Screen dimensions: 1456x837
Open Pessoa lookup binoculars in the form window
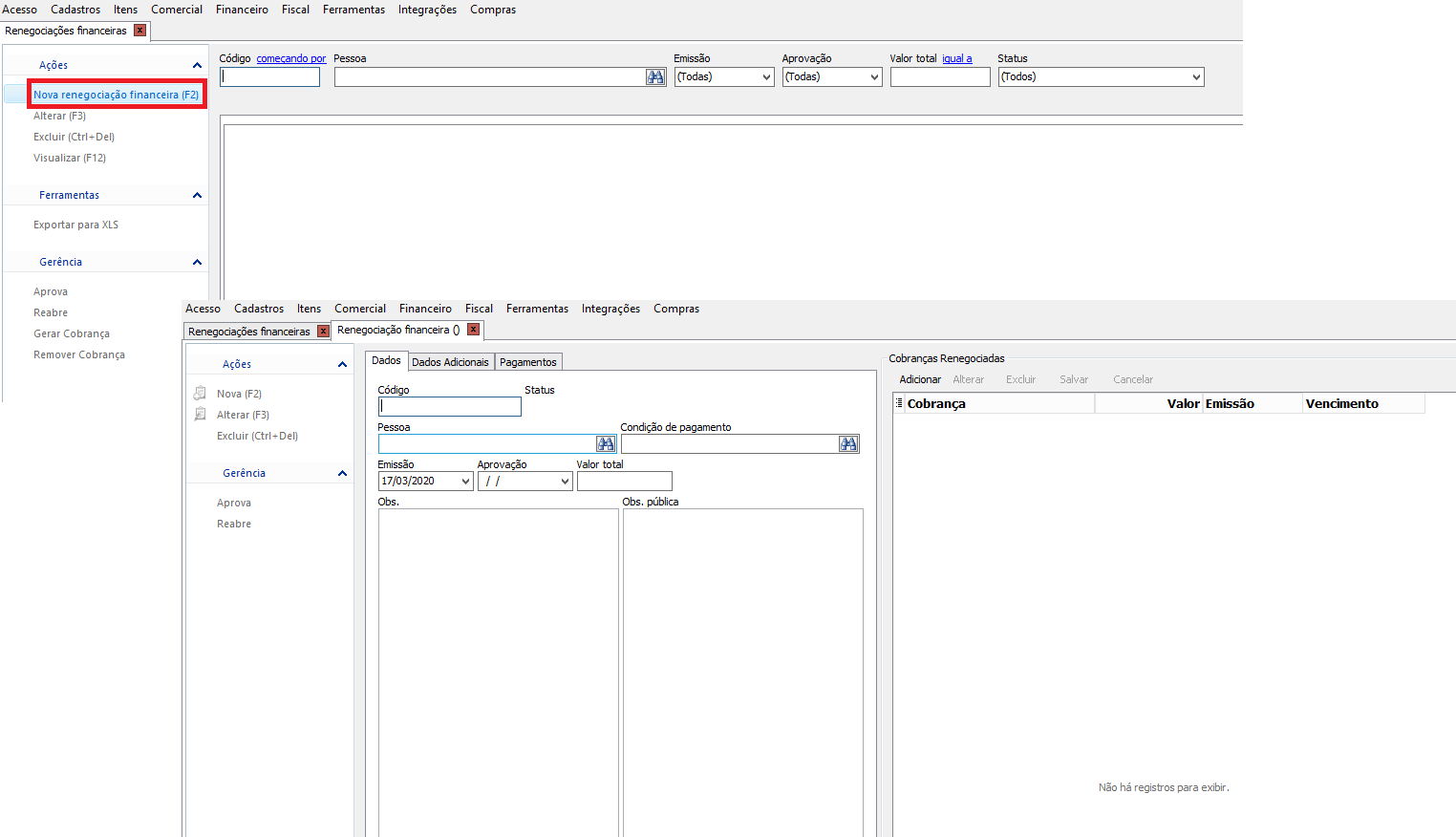click(x=606, y=444)
